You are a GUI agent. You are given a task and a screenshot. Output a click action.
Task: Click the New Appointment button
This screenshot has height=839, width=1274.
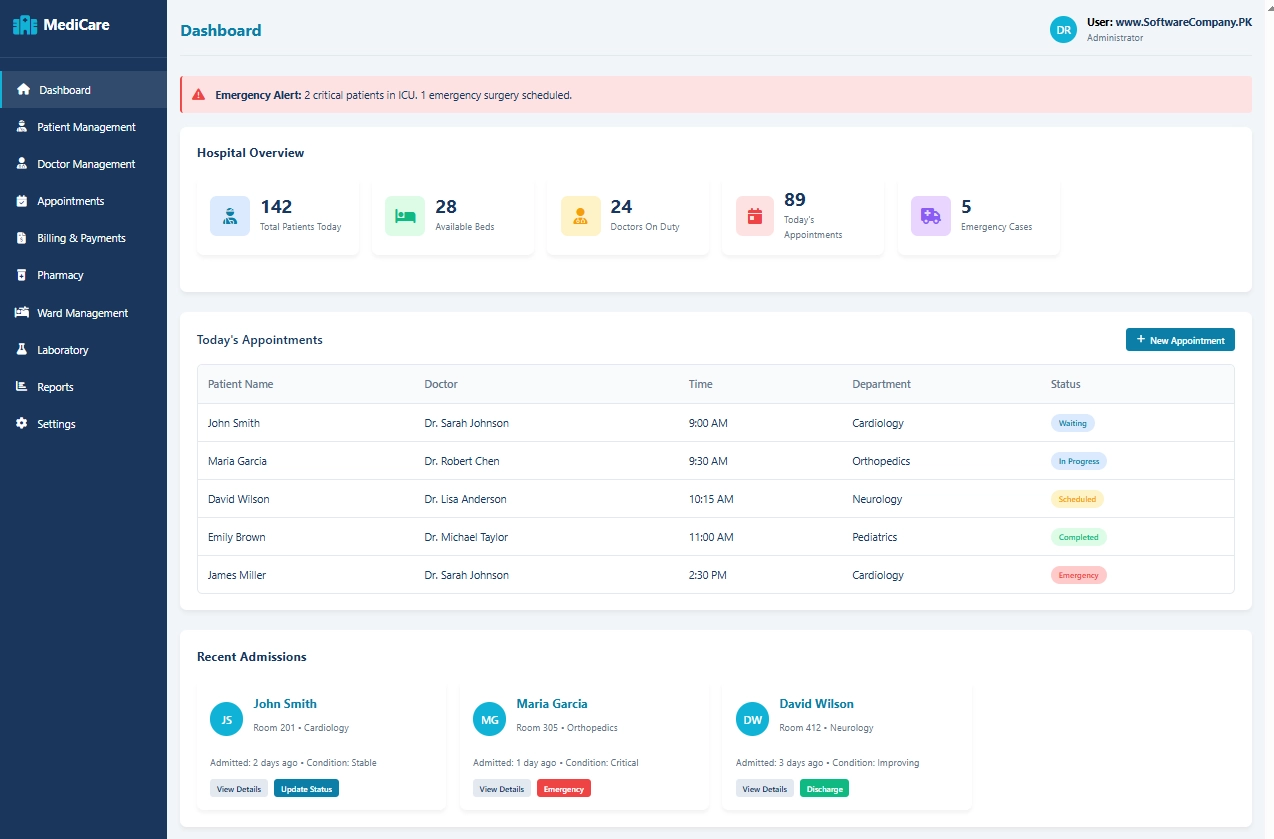tap(1180, 339)
